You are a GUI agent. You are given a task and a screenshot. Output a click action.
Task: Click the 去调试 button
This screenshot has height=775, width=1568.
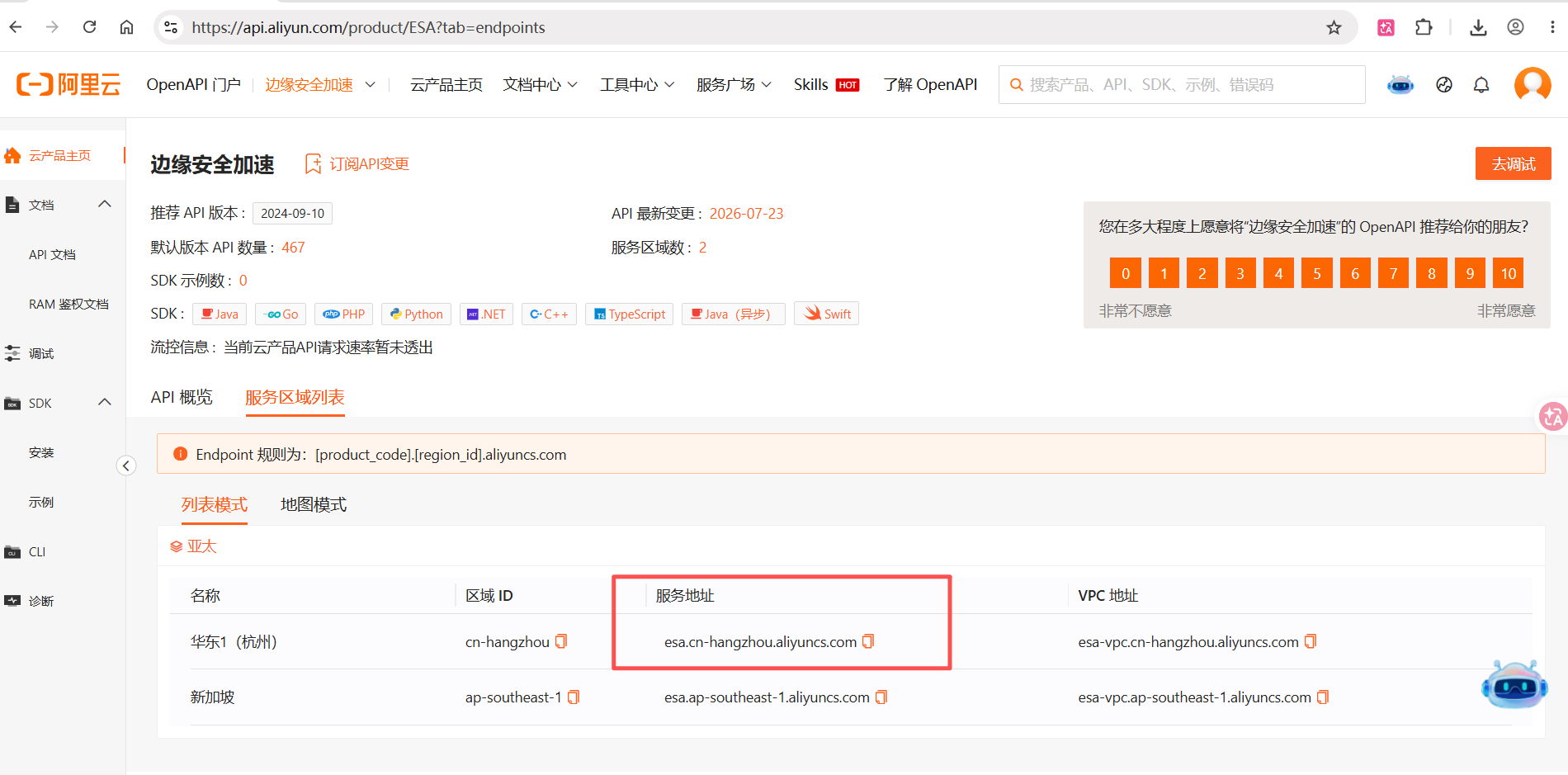(x=1514, y=163)
